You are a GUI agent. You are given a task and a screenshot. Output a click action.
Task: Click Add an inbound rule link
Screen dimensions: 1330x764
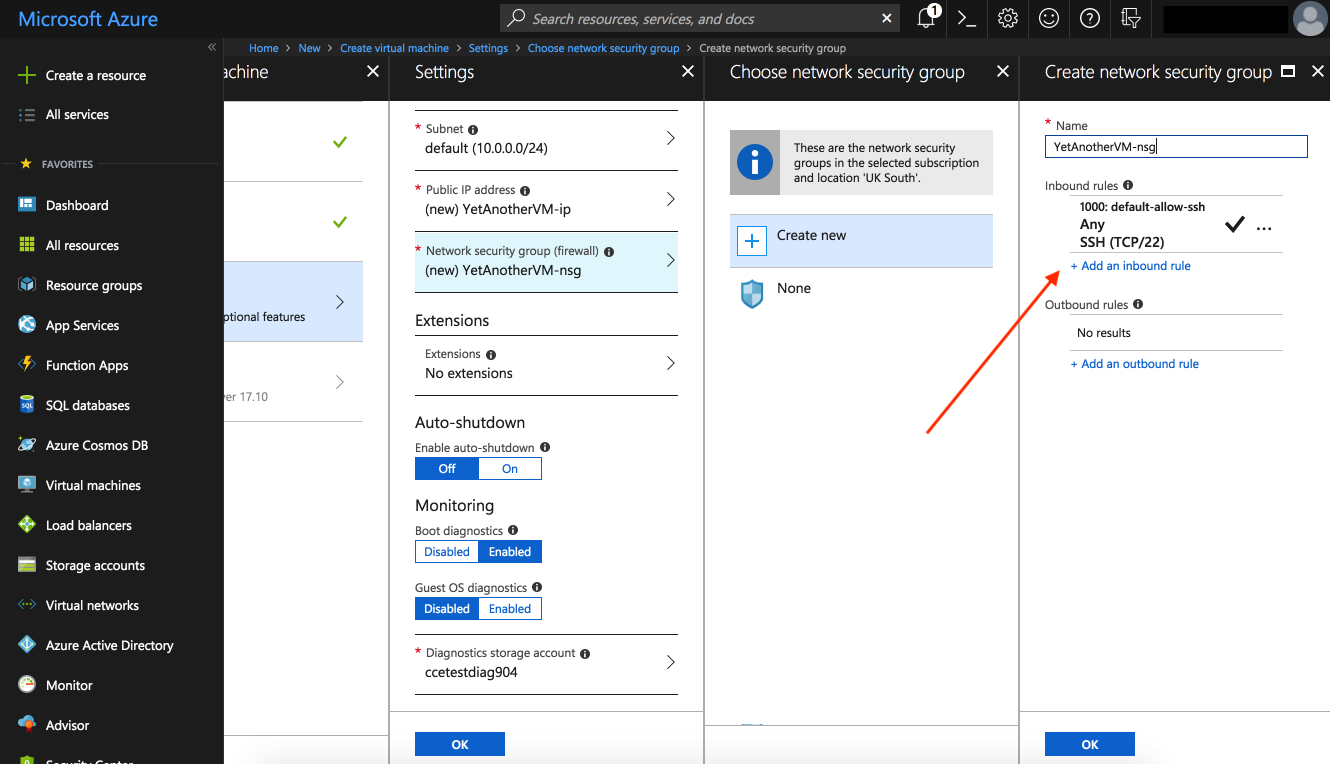[x=1130, y=266]
